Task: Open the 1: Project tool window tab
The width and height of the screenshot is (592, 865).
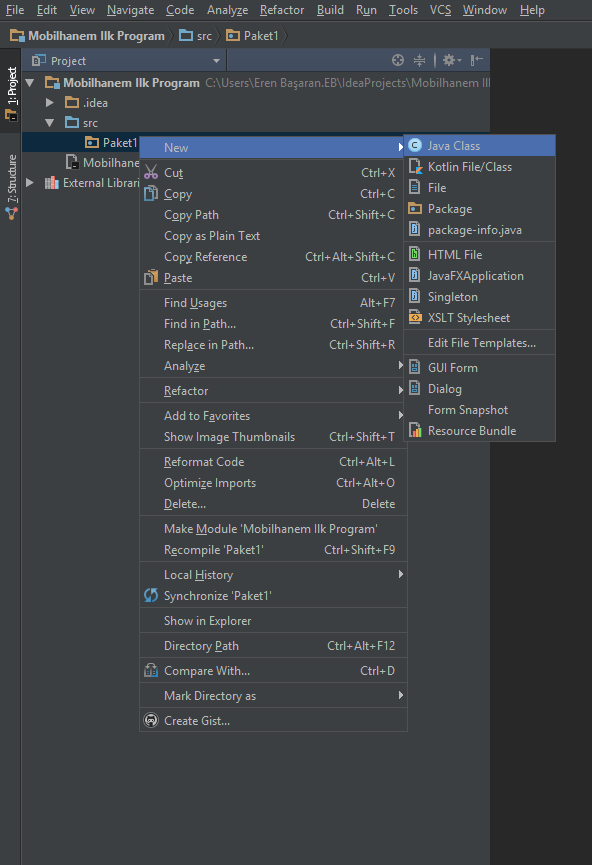Action: pos(11,91)
